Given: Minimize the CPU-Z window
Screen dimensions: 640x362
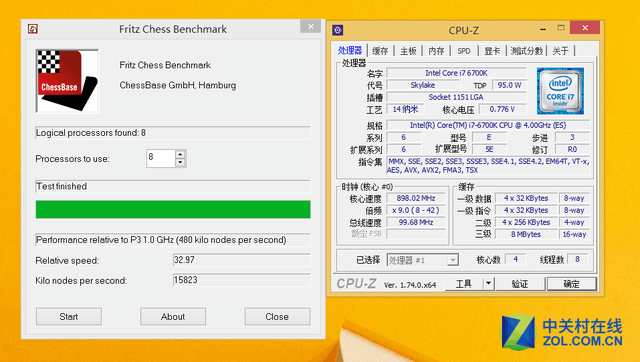Looking at the screenshot, I should tap(543, 29).
